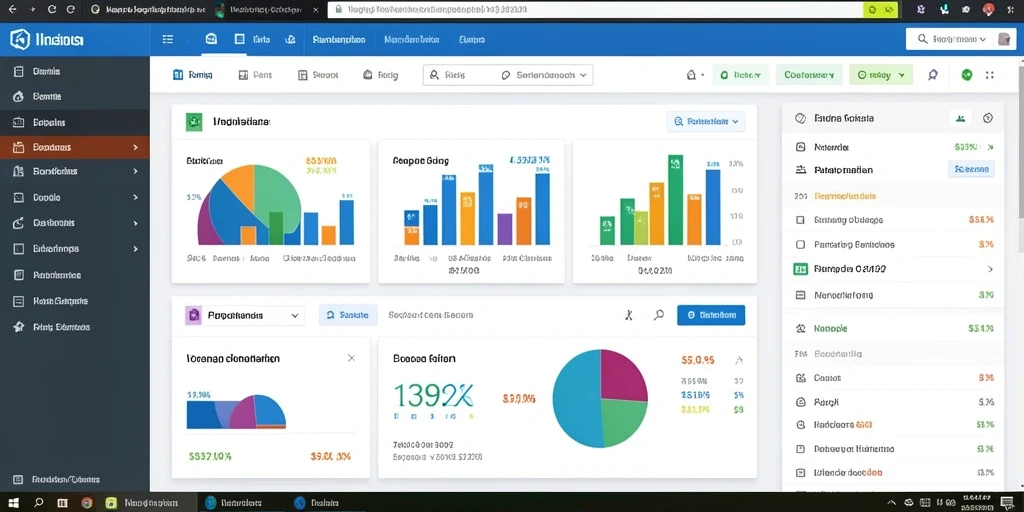This screenshot has width=1024, height=512.
Task: Close the lower-left chart card with the X
Action: pos(351,358)
